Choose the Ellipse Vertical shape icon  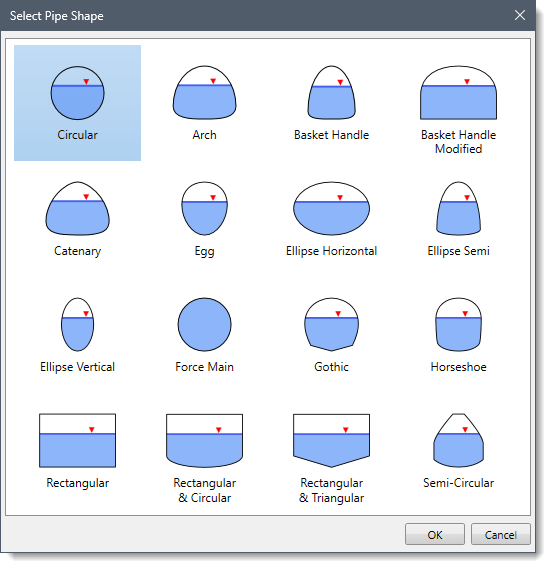tap(78, 325)
